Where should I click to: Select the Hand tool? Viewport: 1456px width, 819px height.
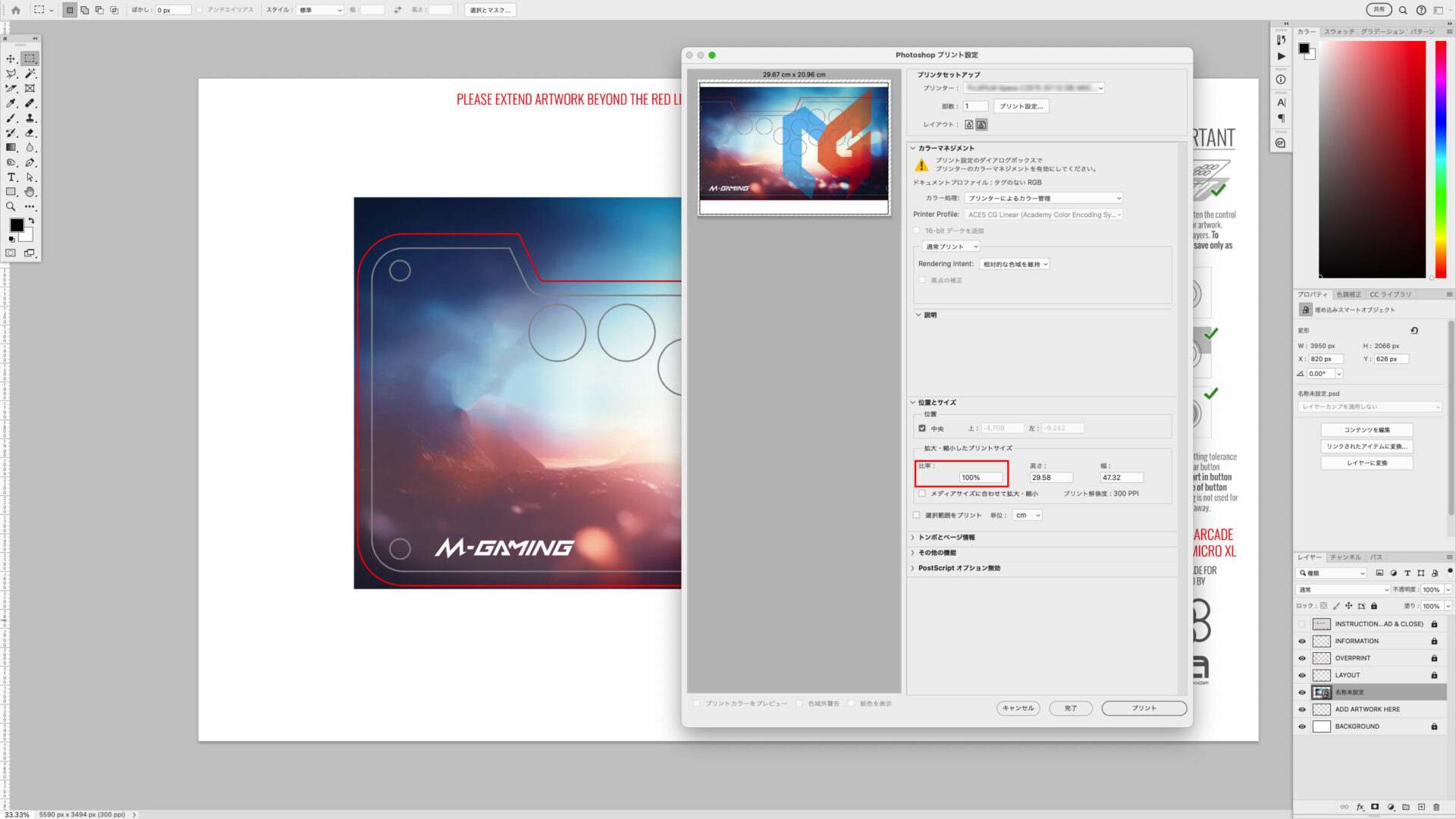click(30, 192)
